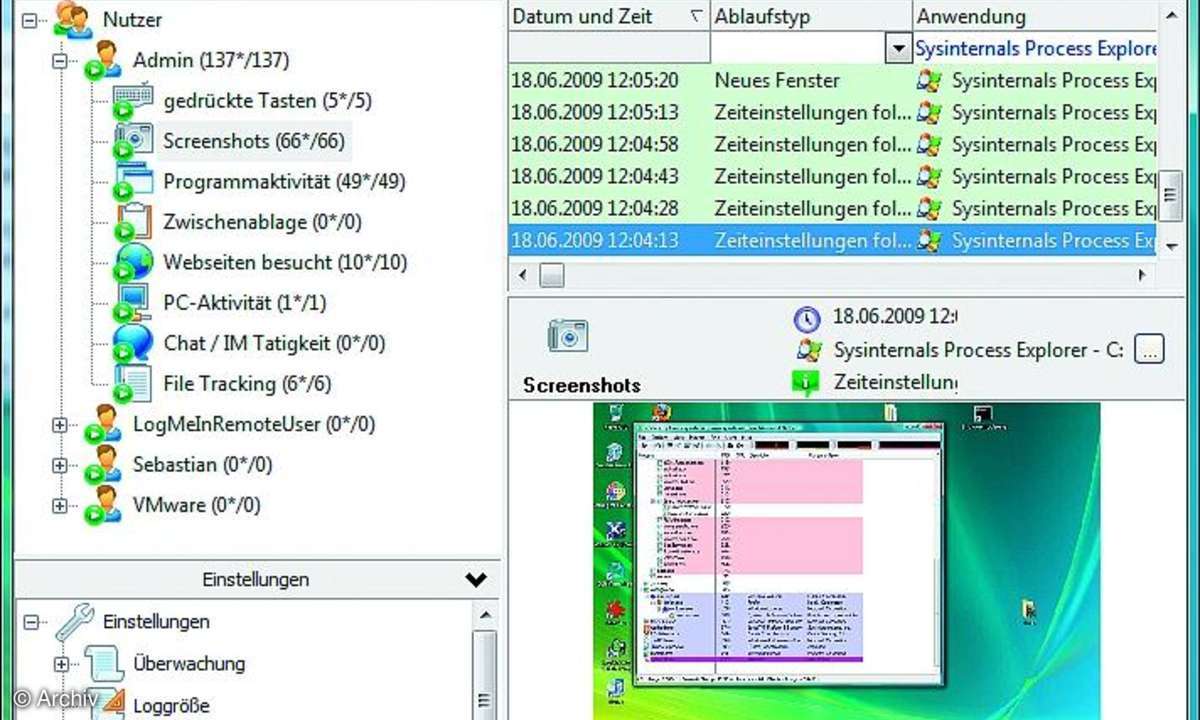Viewport: 1200px width, 720px height.
Task: Collapse the Einstellungen tree node
Action: 30,622
